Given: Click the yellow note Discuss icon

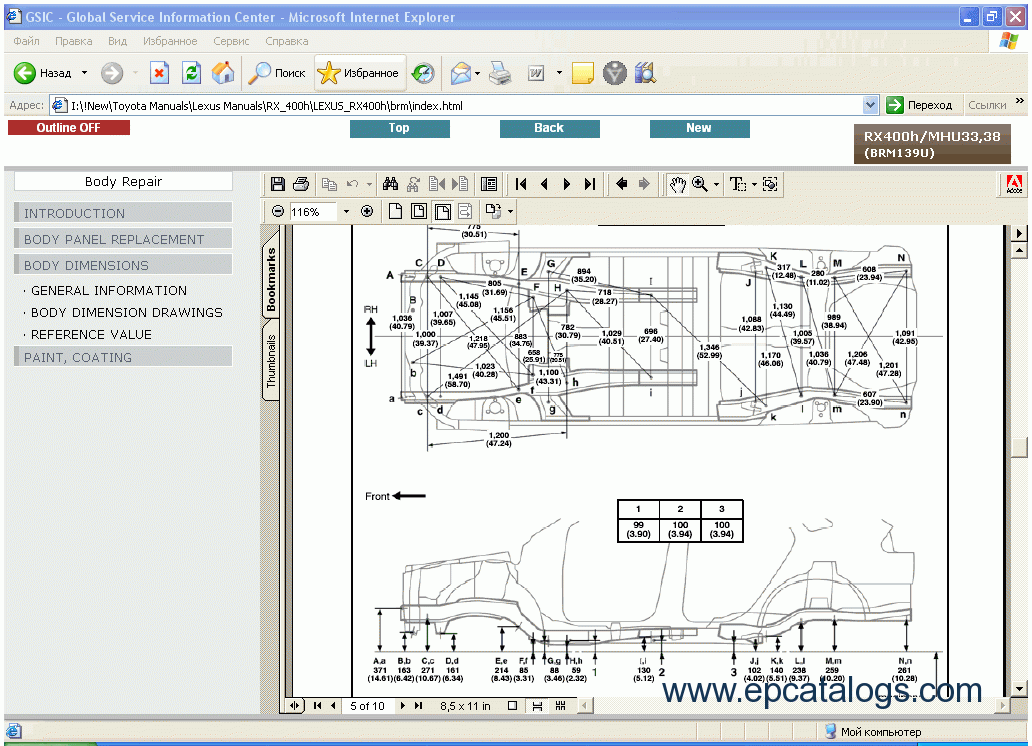Looking at the screenshot, I should [x=582, y=73].
